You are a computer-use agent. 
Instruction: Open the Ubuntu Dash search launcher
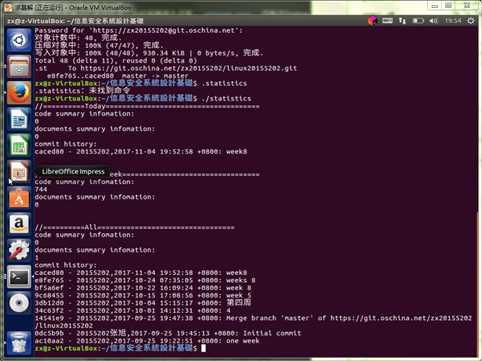(19, 40)
